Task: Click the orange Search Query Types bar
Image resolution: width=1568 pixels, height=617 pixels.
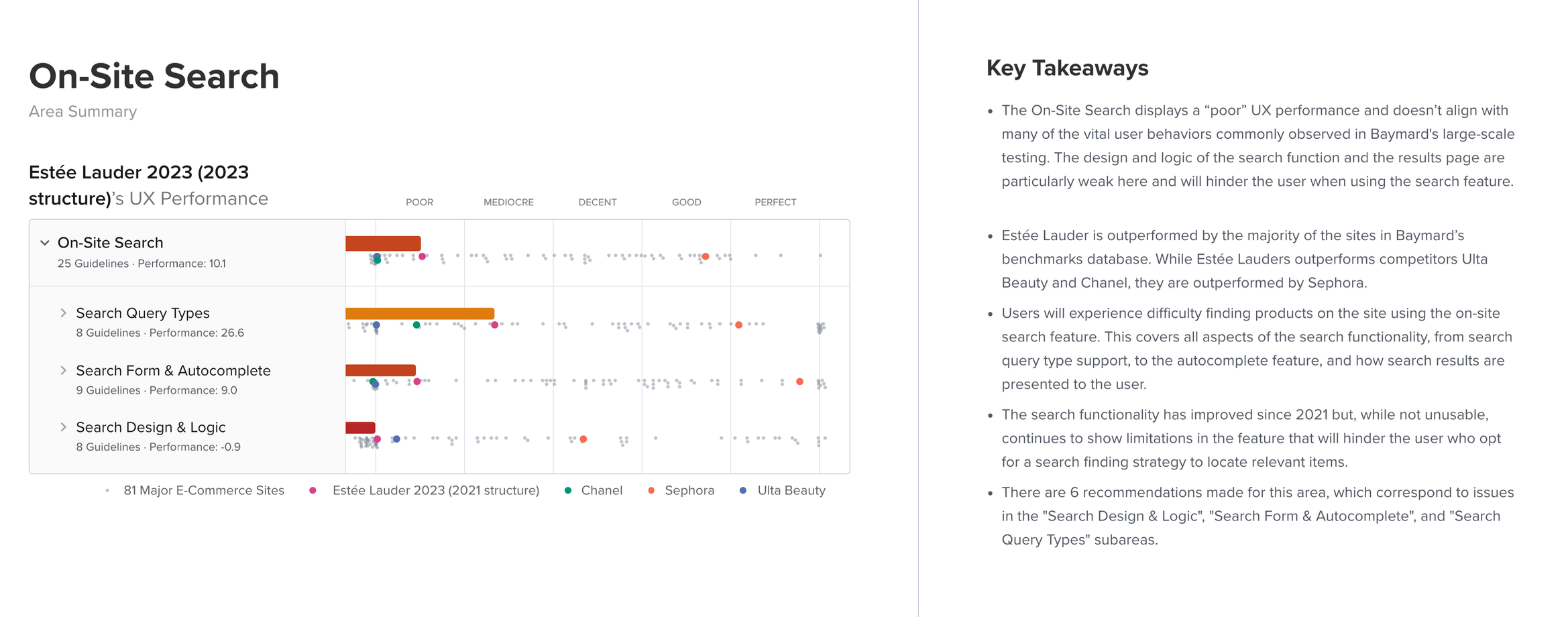Action: pyautogui.click(x=420, y=313)
